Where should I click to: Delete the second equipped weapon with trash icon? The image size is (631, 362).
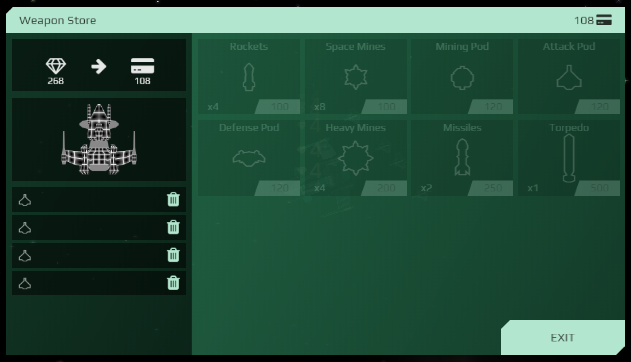[x=173, y=227]
